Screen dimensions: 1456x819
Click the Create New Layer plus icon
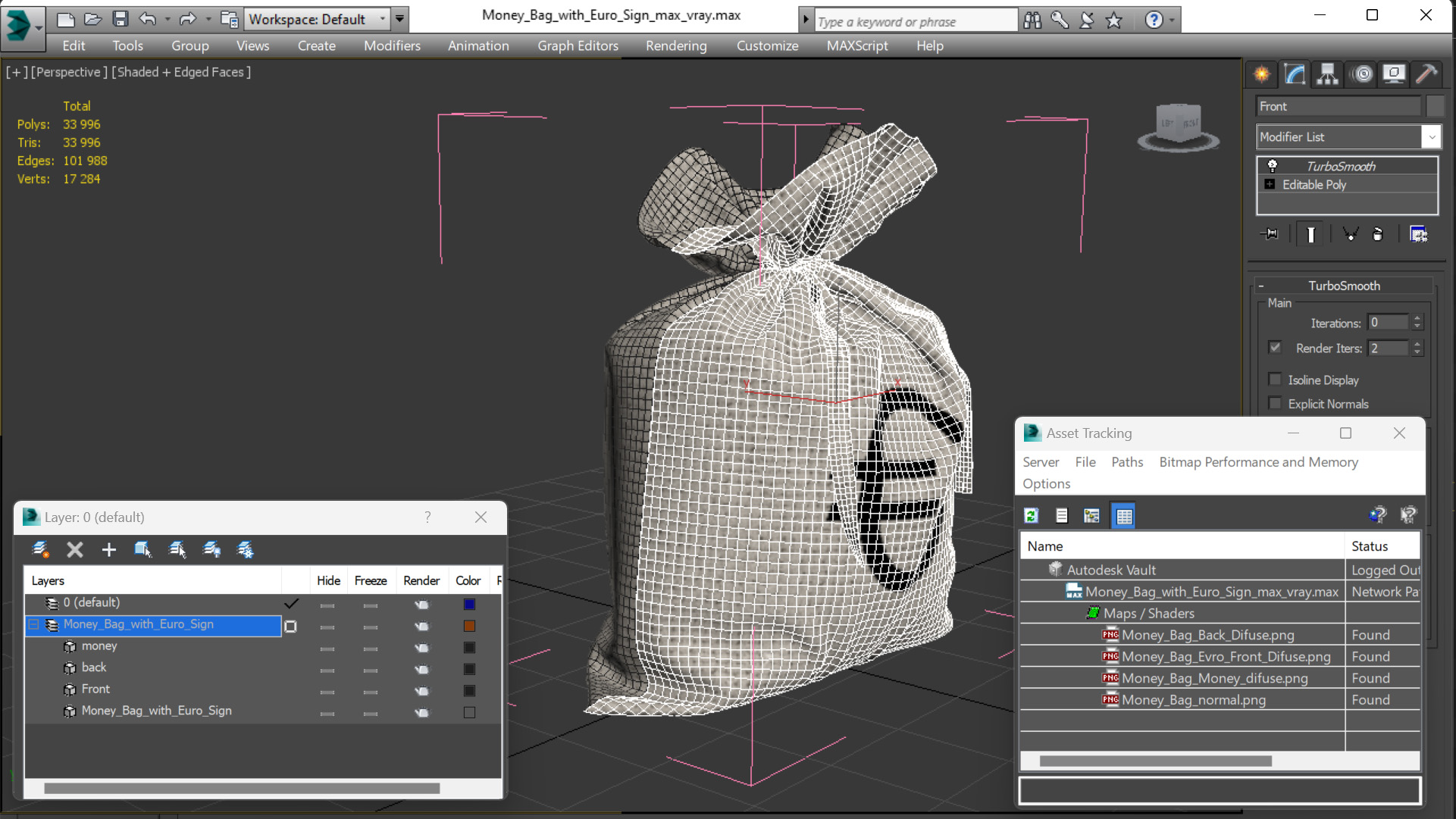pos(108,550)
